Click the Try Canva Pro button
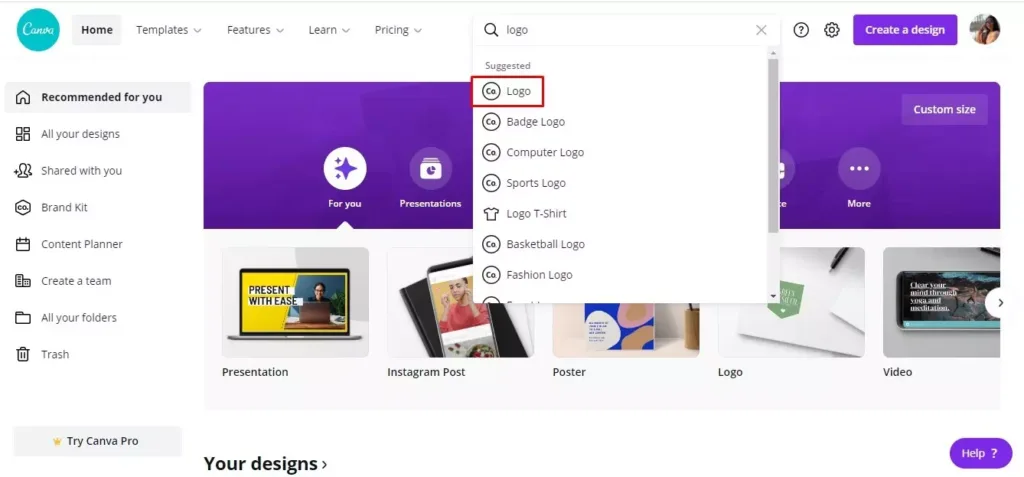The width and height of the screenshot is (1024, 477). pyautogui.click(x=97, y=441)
